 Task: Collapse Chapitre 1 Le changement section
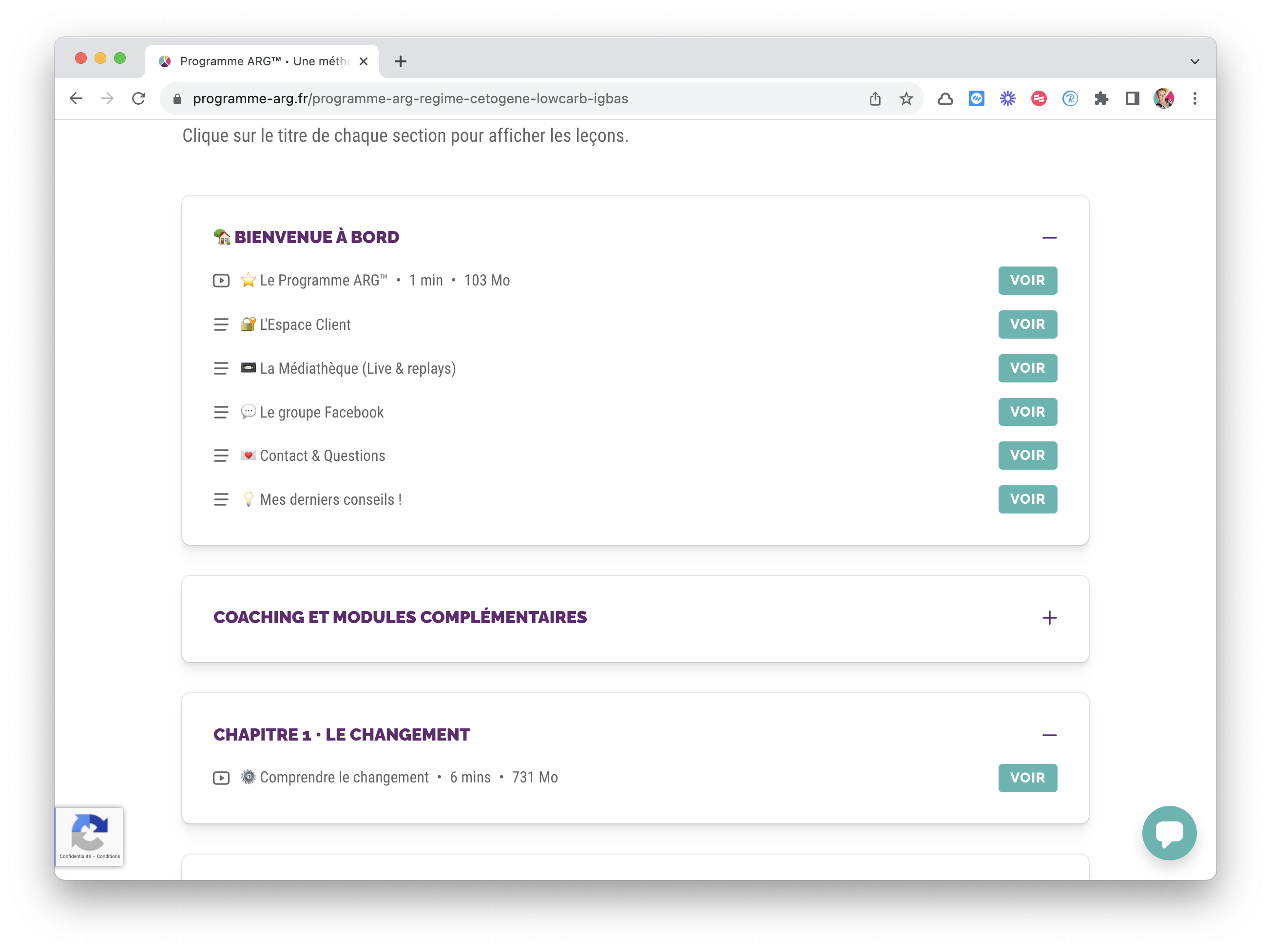(1049, 735)
